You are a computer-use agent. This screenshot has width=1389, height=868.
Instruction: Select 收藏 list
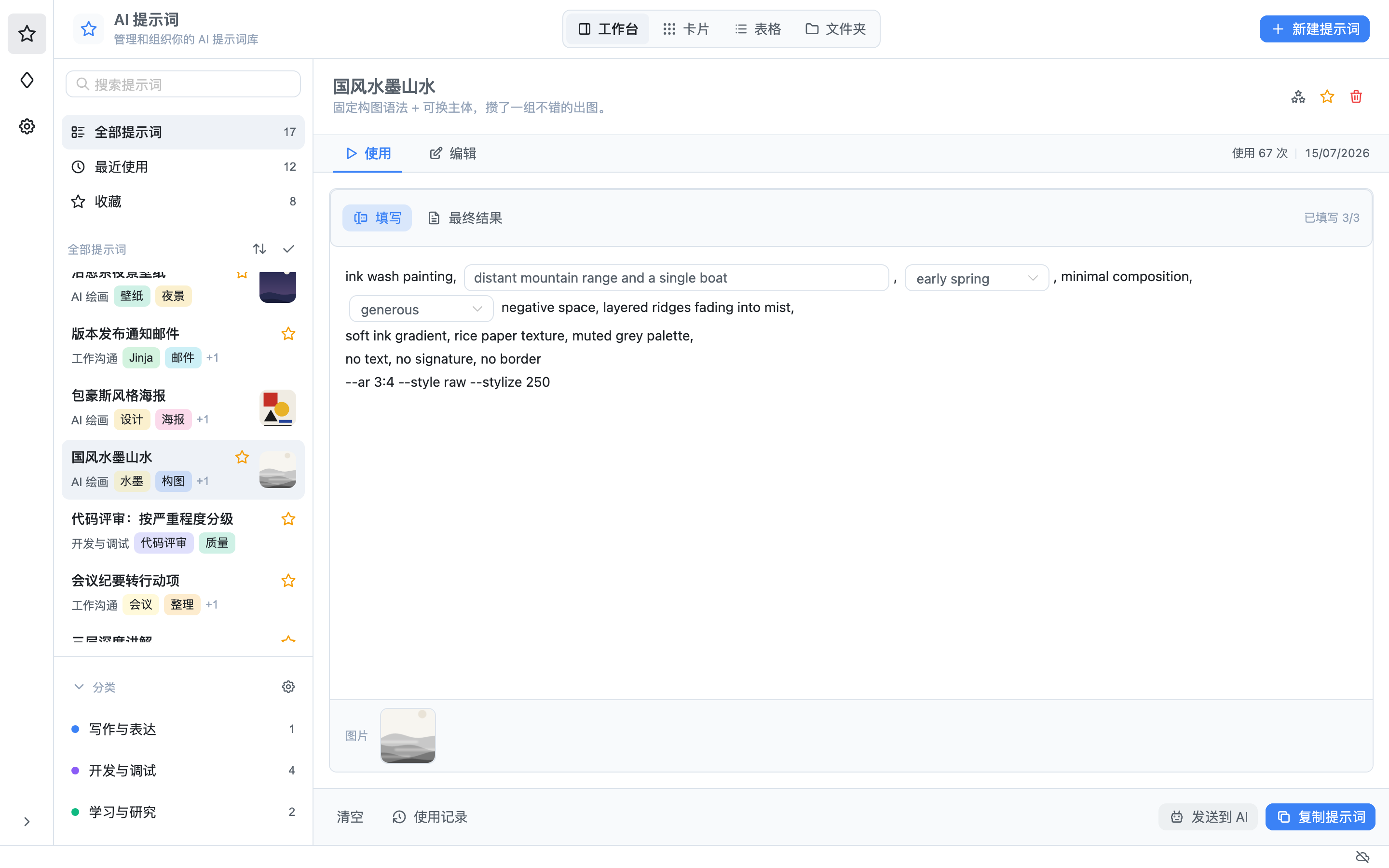pos(183,202)
